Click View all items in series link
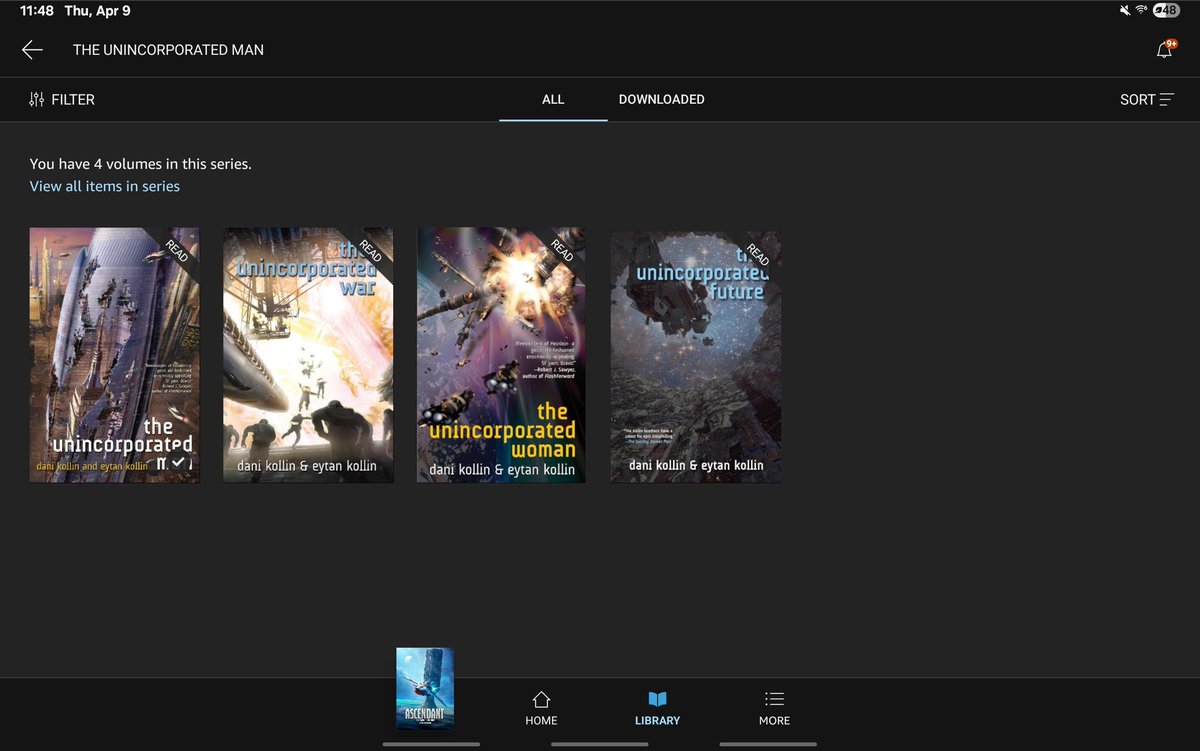This screenshot has height=751, width=1200. tap(105, 186)
